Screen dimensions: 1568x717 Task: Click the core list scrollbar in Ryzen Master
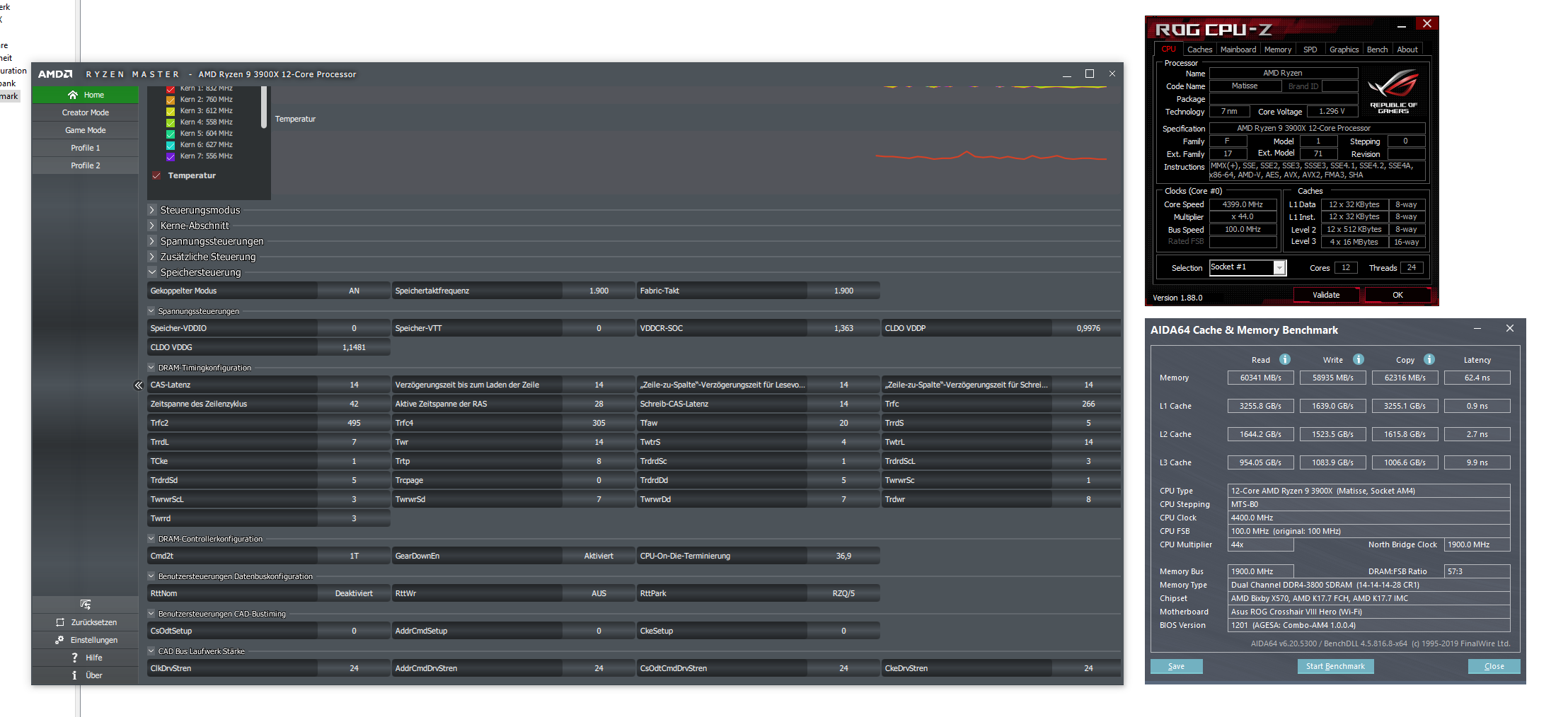(264, 107)
